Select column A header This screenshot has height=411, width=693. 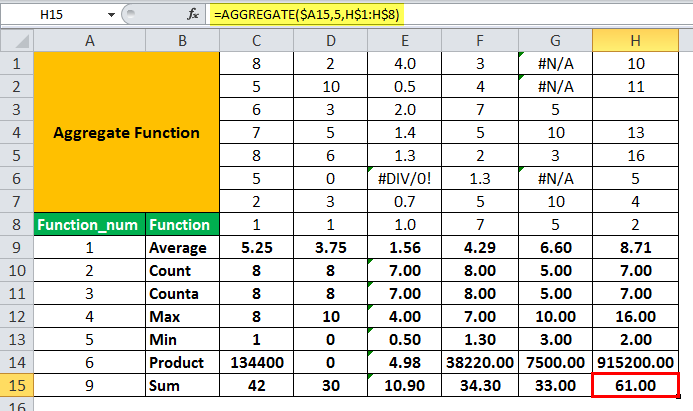90,41
